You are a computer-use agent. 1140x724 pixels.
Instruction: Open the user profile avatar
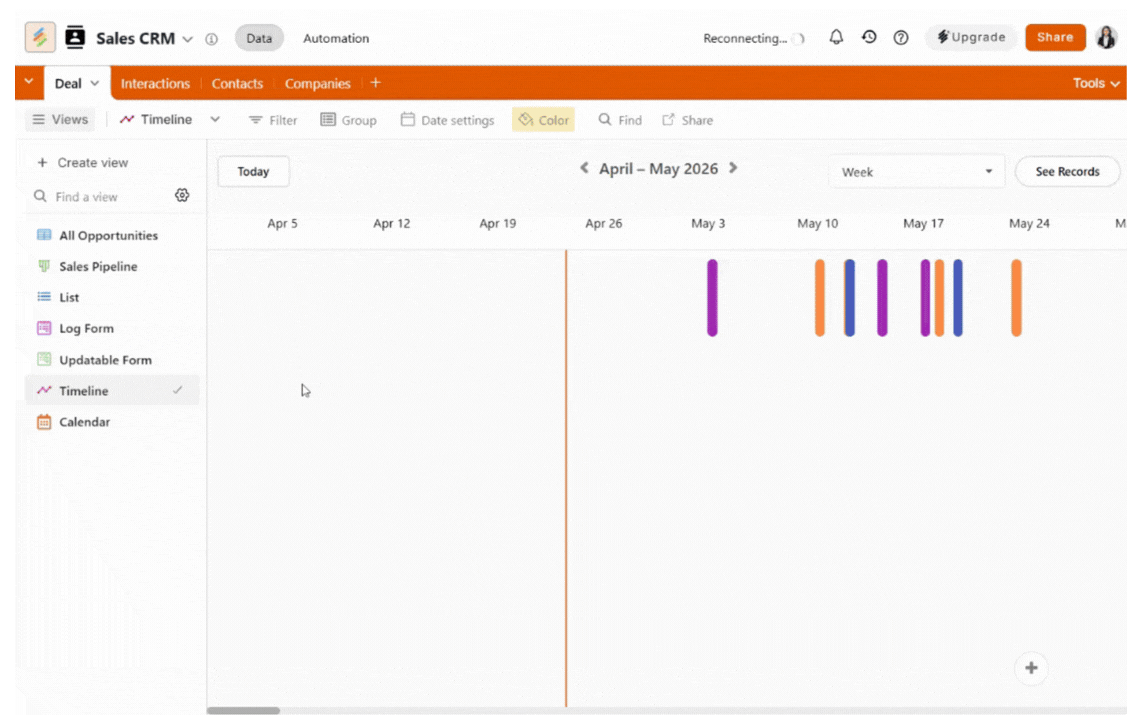(x=1106, y=38)
